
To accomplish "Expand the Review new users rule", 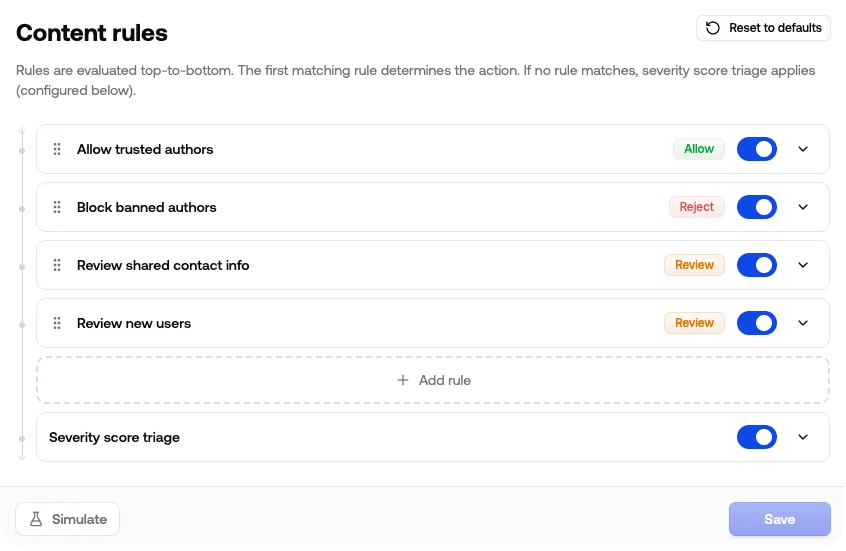I will click(803, 323).
